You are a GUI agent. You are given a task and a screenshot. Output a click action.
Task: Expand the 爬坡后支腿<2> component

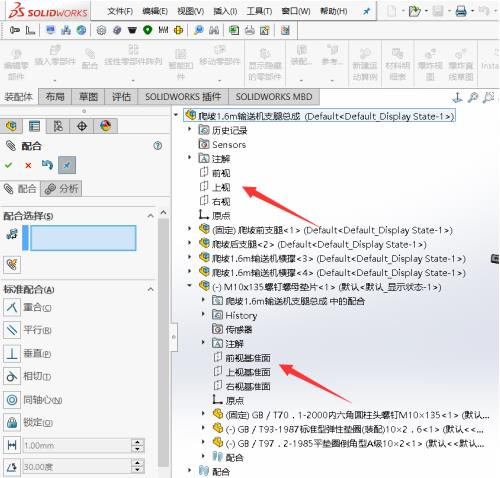pyautogui.click(x=190, y=243)
